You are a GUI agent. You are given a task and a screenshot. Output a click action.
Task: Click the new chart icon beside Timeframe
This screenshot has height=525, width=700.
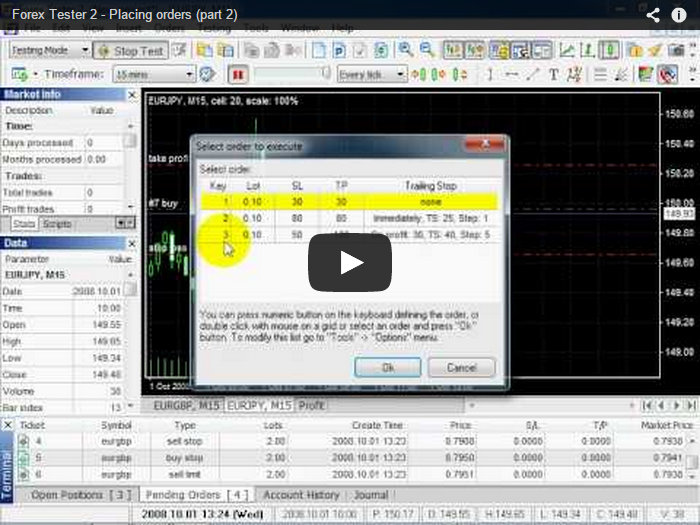(x=19, y=74)
